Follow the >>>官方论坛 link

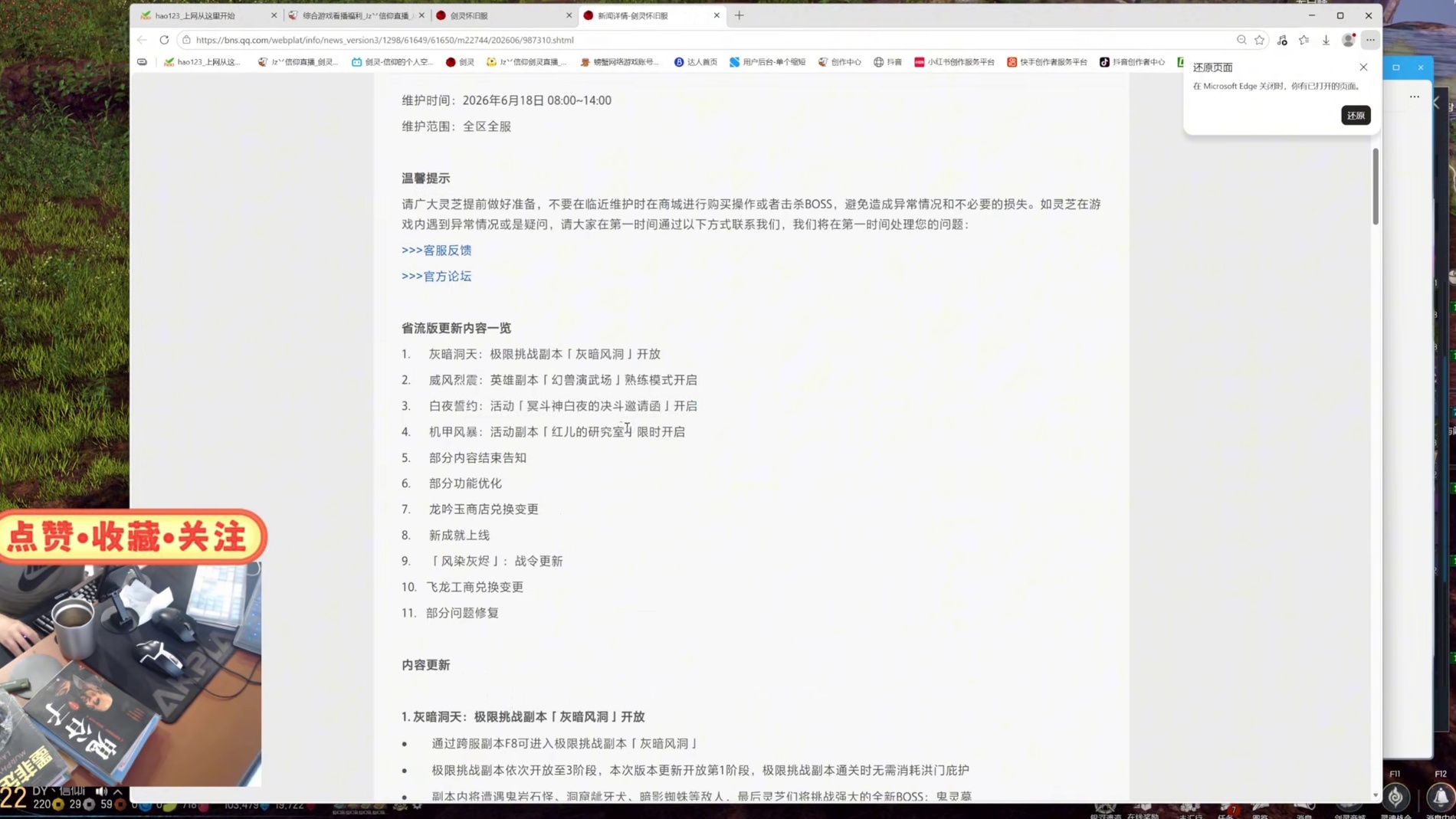(x=437, y=277)
